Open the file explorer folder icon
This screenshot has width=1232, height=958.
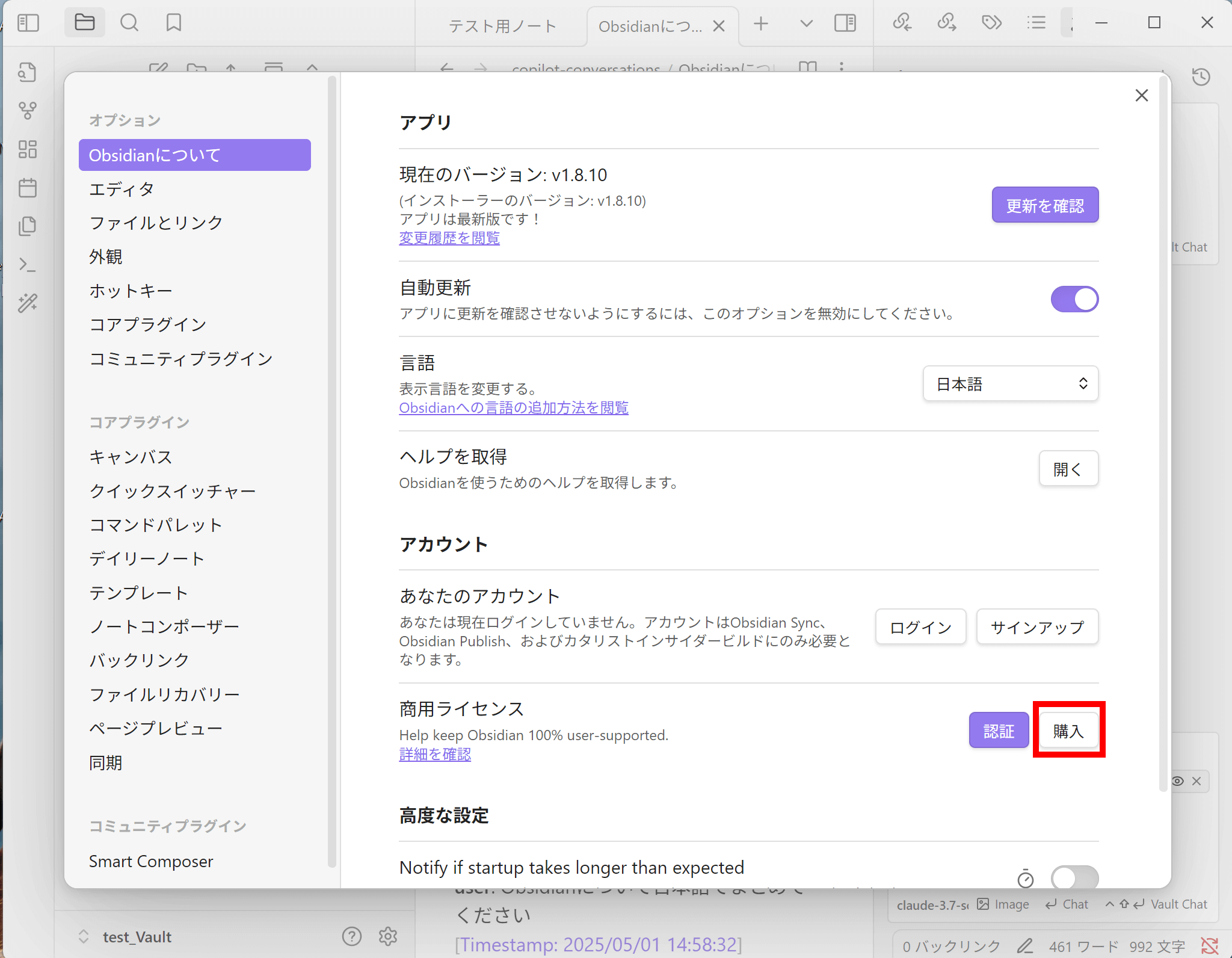85,23
